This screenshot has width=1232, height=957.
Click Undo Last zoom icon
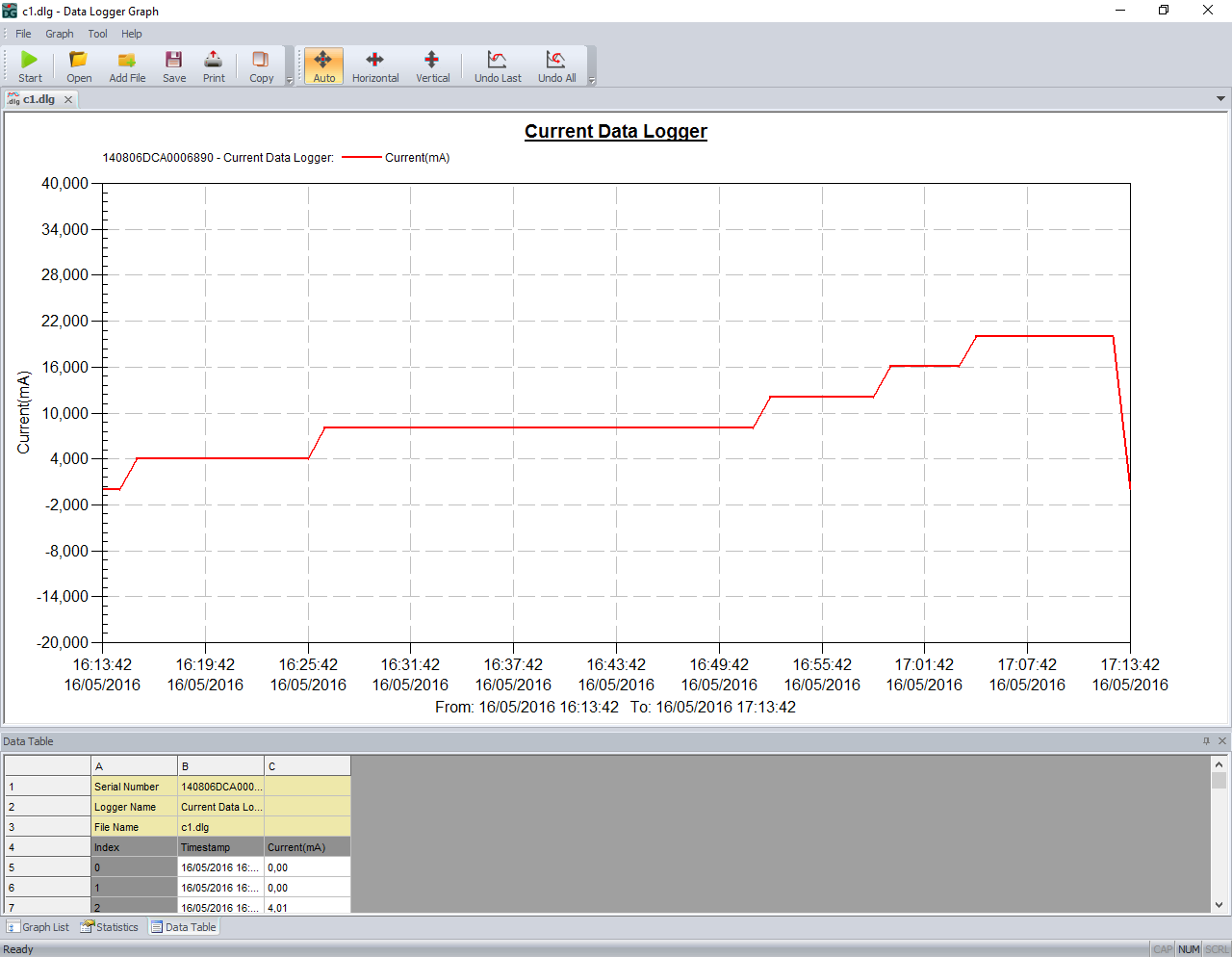coord(498,66)
